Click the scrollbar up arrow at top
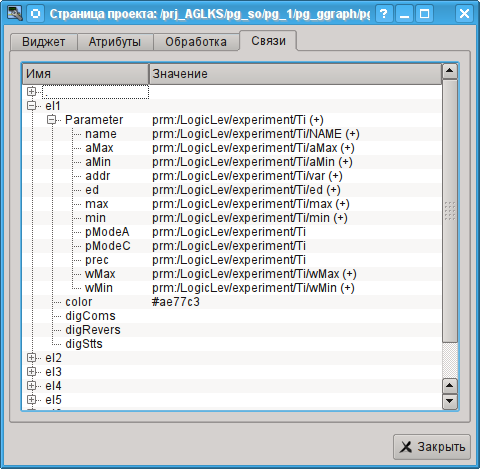 pos(450,71)
